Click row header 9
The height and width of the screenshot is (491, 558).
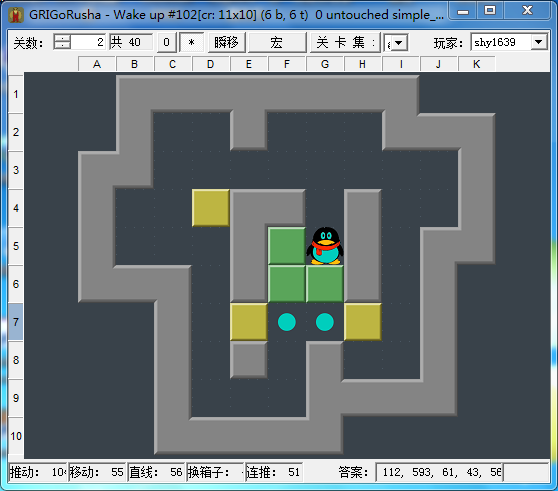pos(16,398)
